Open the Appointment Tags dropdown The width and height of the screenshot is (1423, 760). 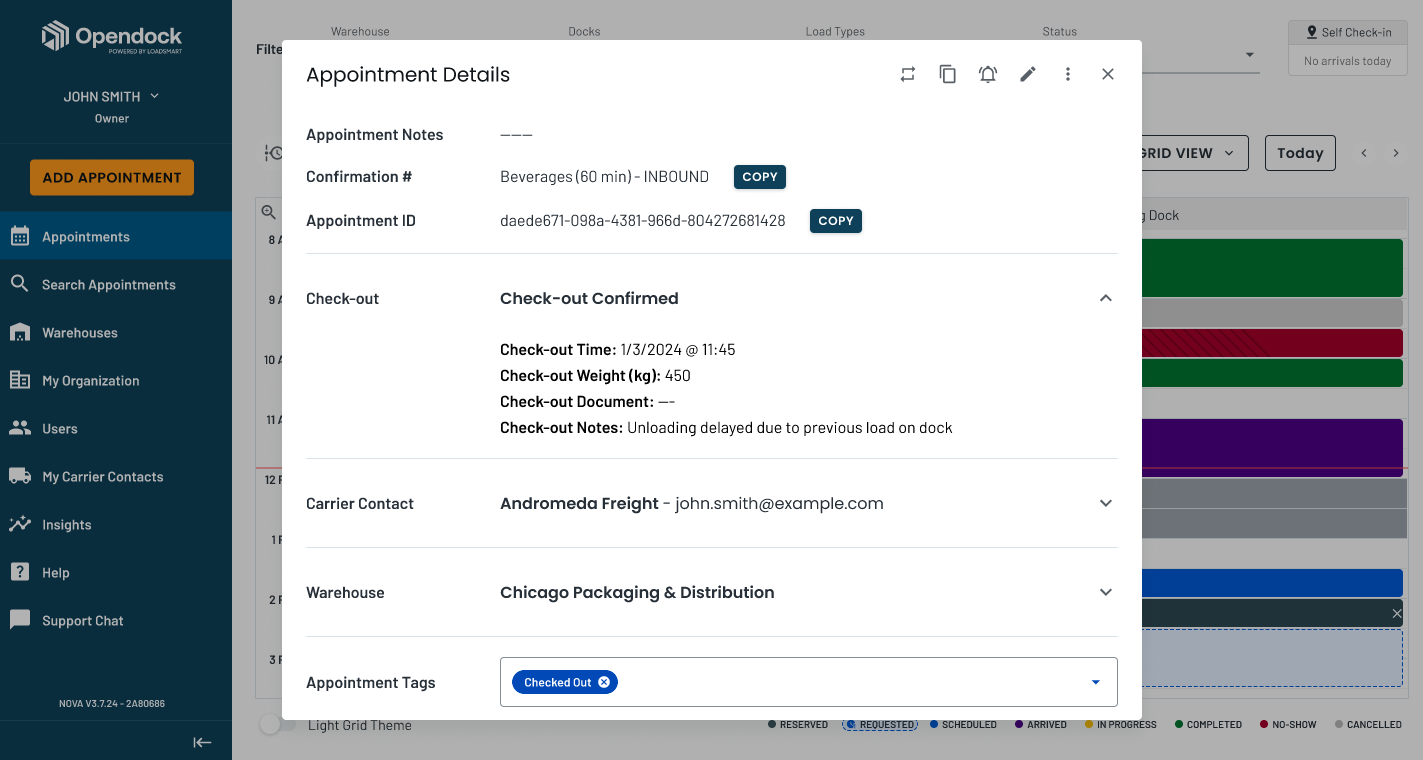click(1096, 682)
